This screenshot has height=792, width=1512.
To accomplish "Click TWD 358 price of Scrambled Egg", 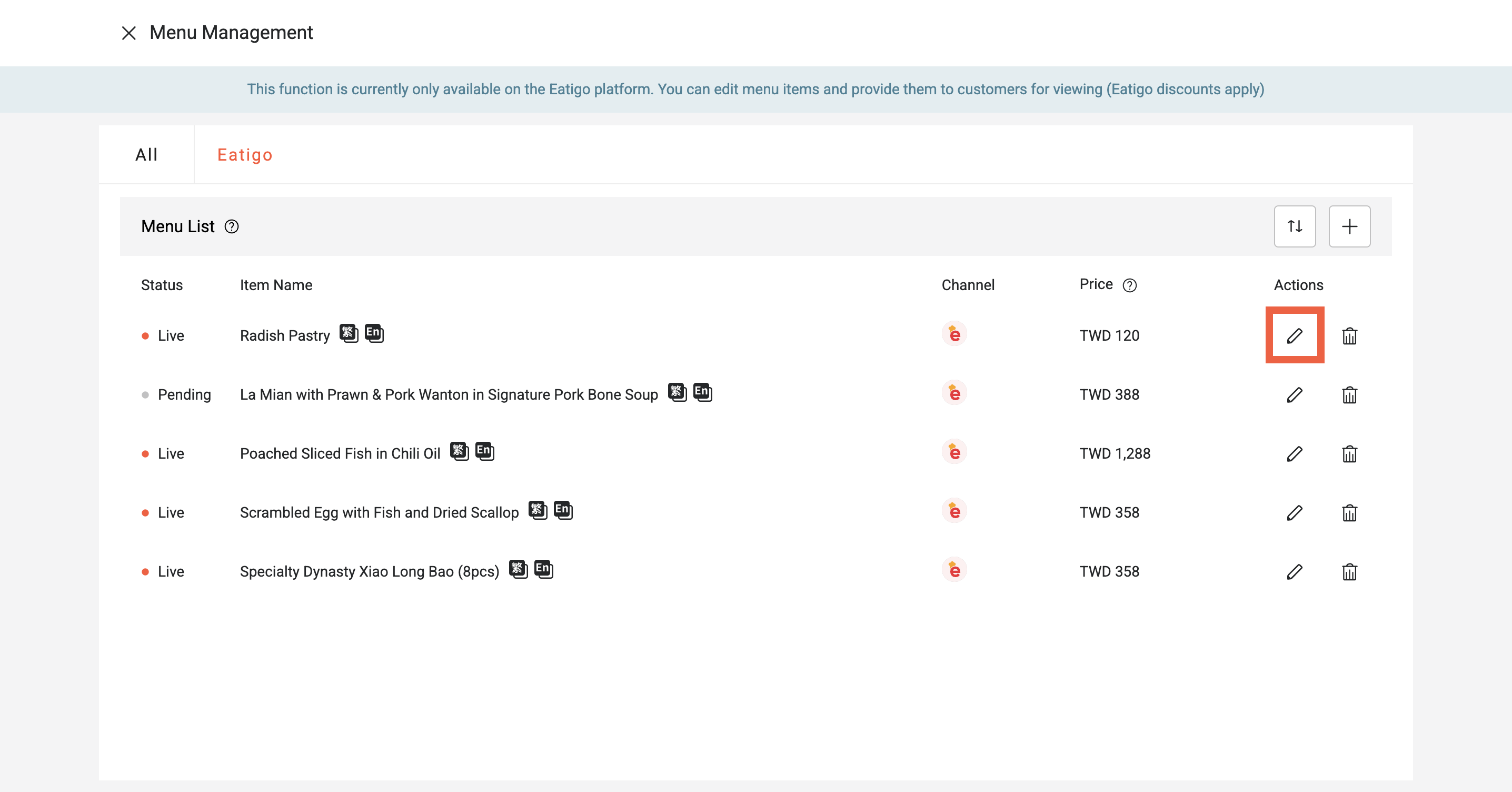I will (x=1109, y=512).
